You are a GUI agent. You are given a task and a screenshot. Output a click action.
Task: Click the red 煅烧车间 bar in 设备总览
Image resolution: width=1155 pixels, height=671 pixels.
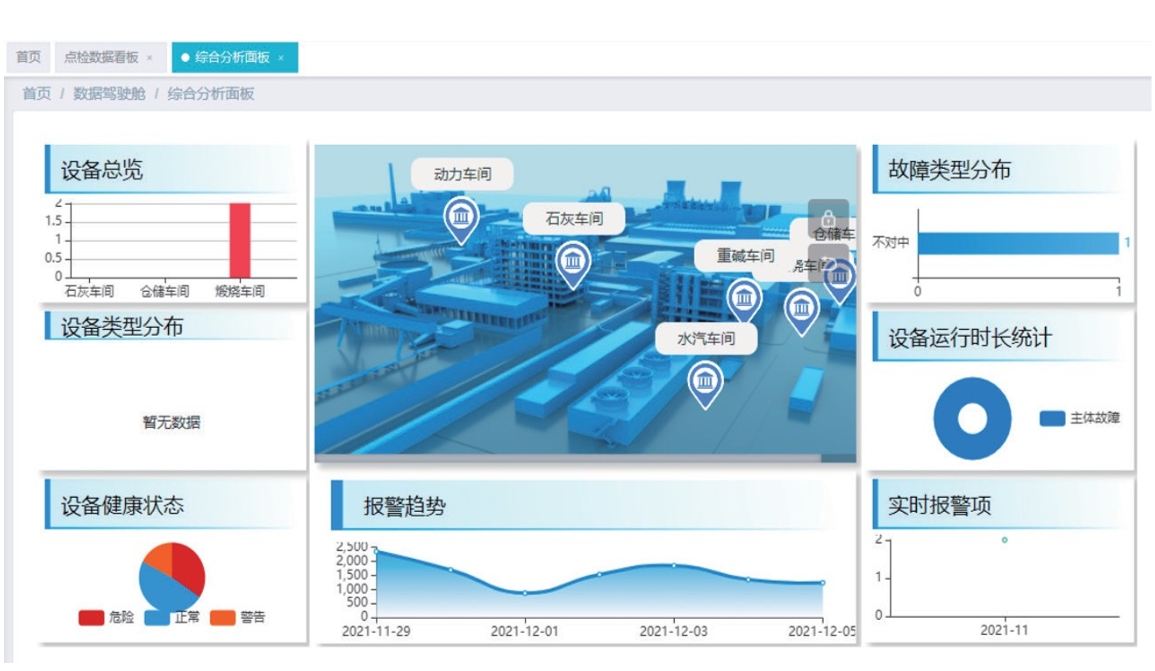[239, 240]
